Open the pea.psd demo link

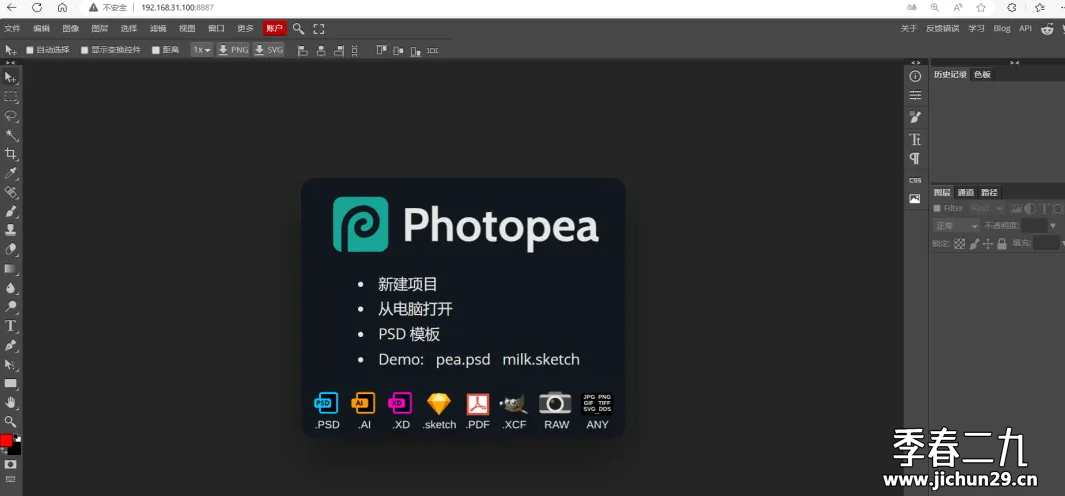click(463, 359)
